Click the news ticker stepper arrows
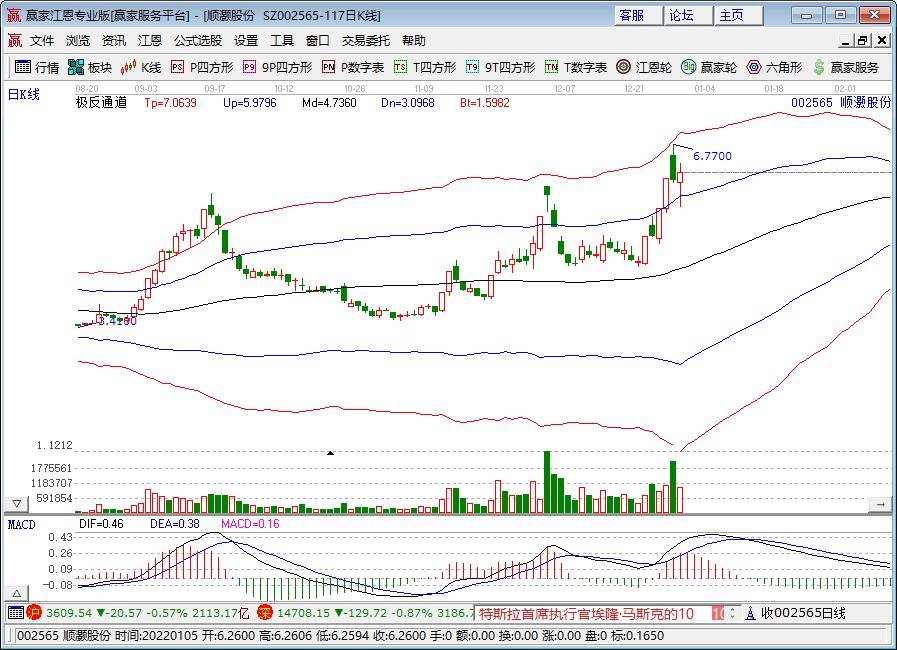This screenshot has width=897, height=650. point(733,613)
